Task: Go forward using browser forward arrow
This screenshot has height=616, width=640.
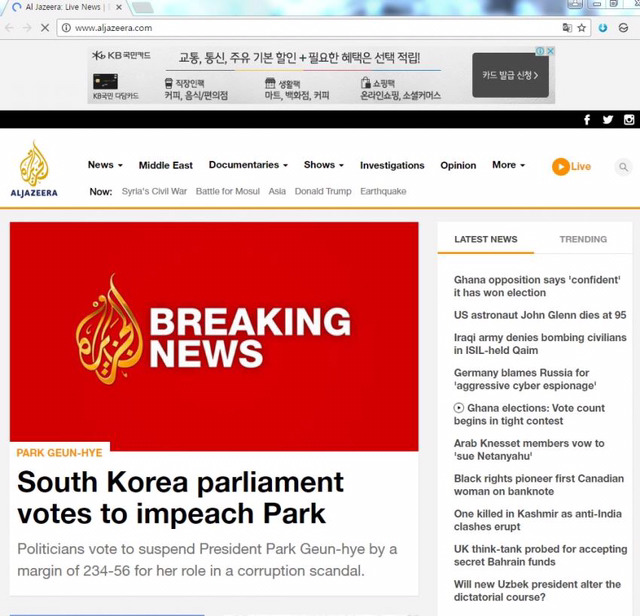Action: coord(27,28)
